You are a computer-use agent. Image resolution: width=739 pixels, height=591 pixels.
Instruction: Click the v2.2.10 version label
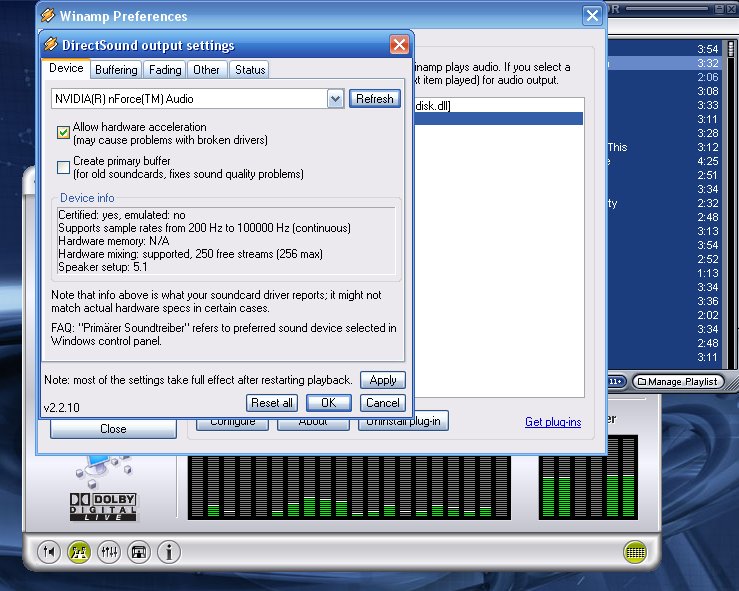61,407
